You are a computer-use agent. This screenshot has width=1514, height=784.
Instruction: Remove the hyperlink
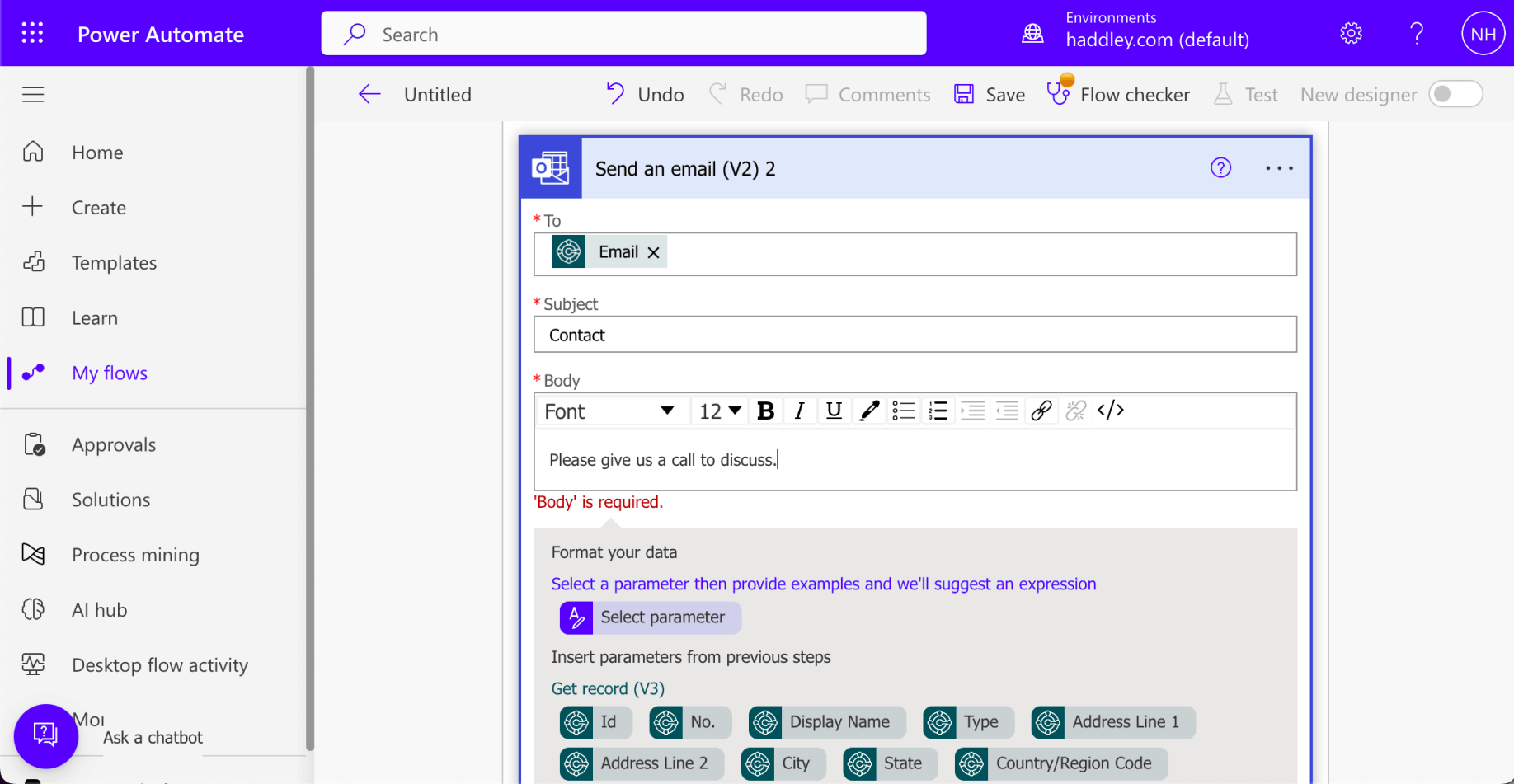pos(1076,411)
